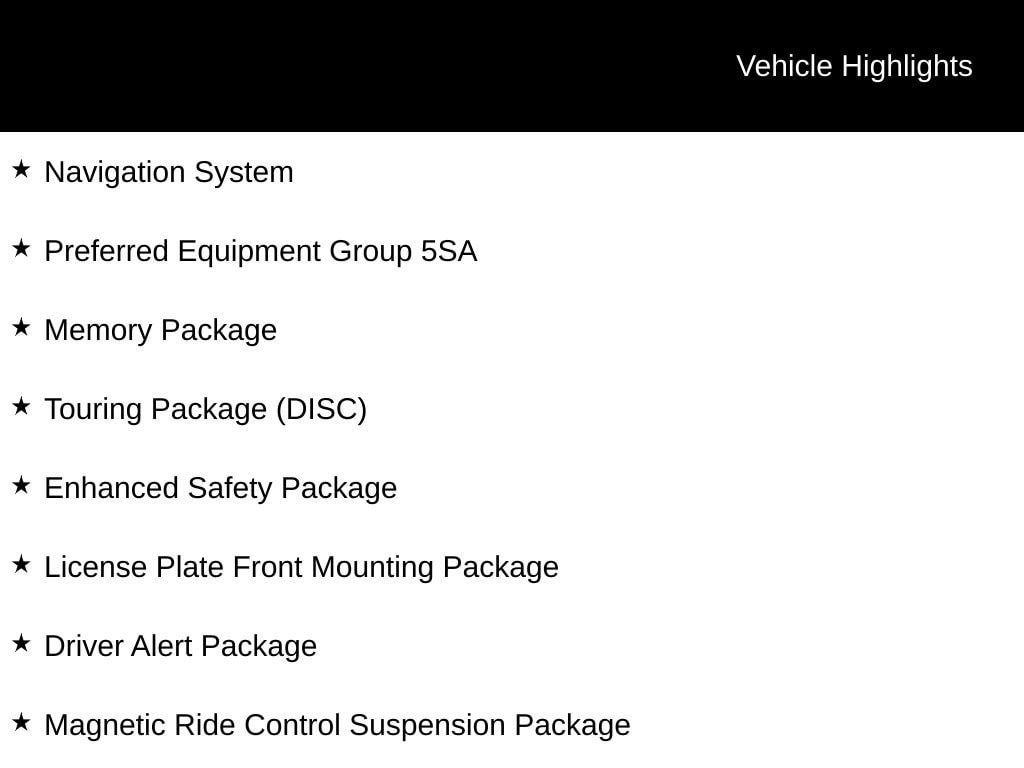Click the star beside Magnetic Ride Control
Screen dimensions: 1024x768
pyautogui.click(x=21, y=722)
